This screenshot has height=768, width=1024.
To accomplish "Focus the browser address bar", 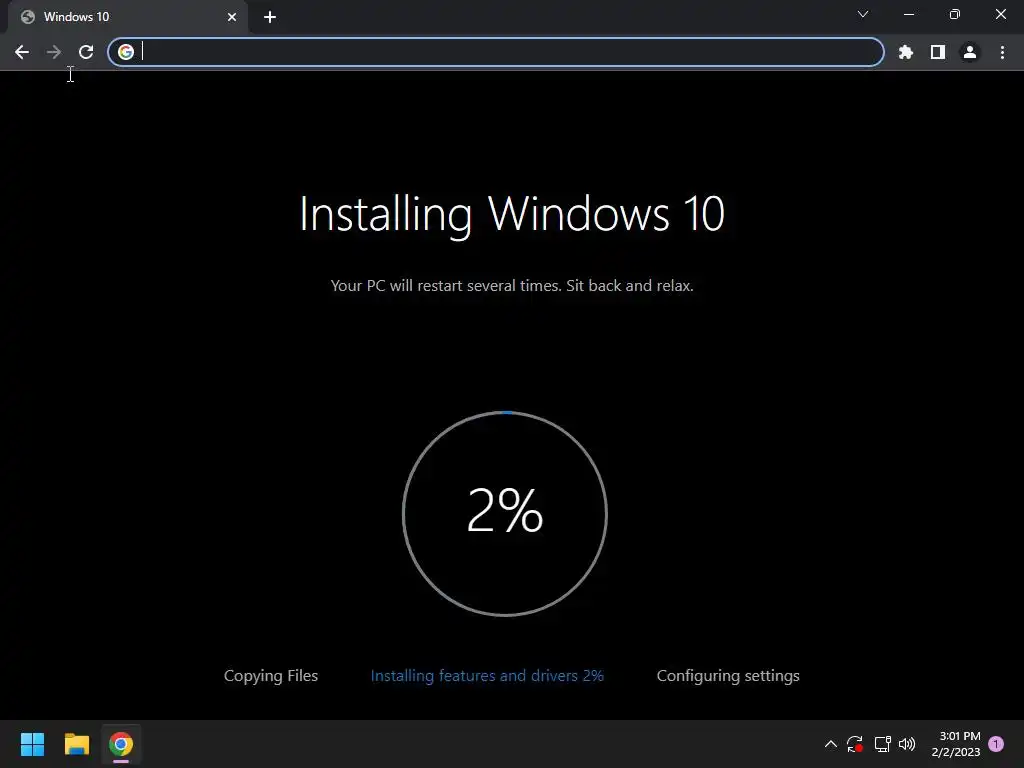I will point(496,52).
